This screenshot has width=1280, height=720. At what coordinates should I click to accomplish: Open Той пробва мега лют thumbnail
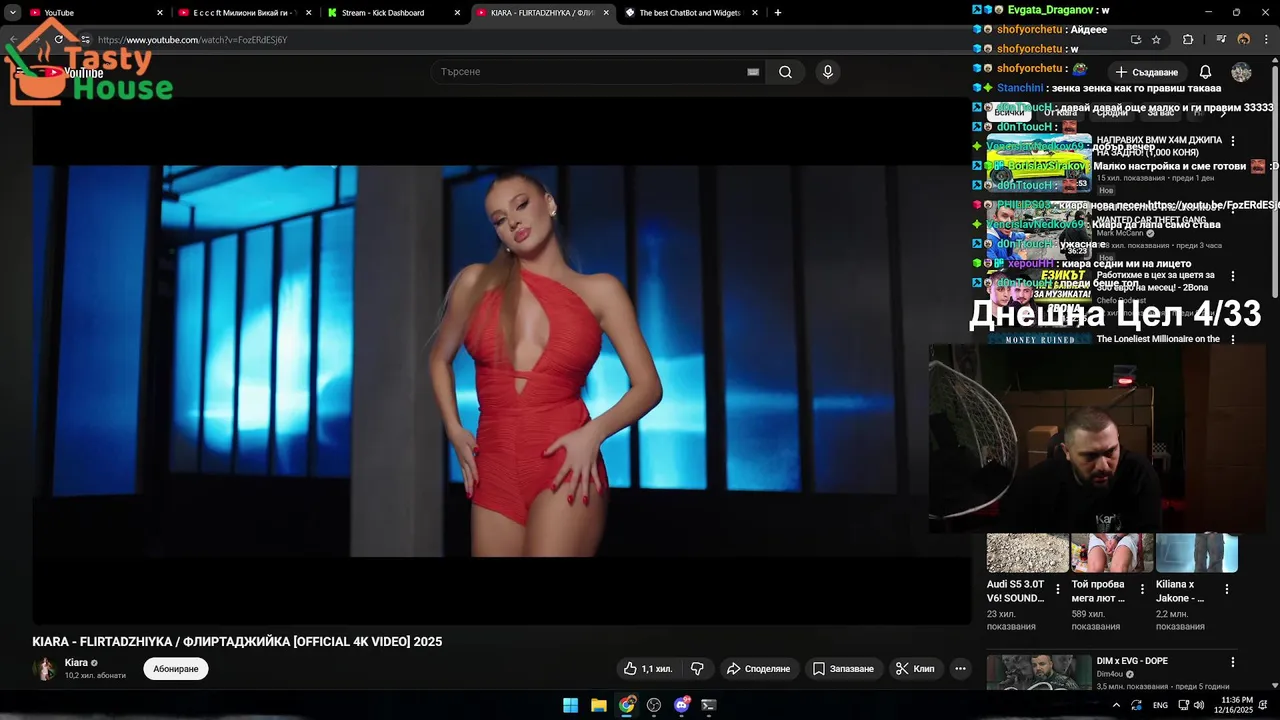1112,553
